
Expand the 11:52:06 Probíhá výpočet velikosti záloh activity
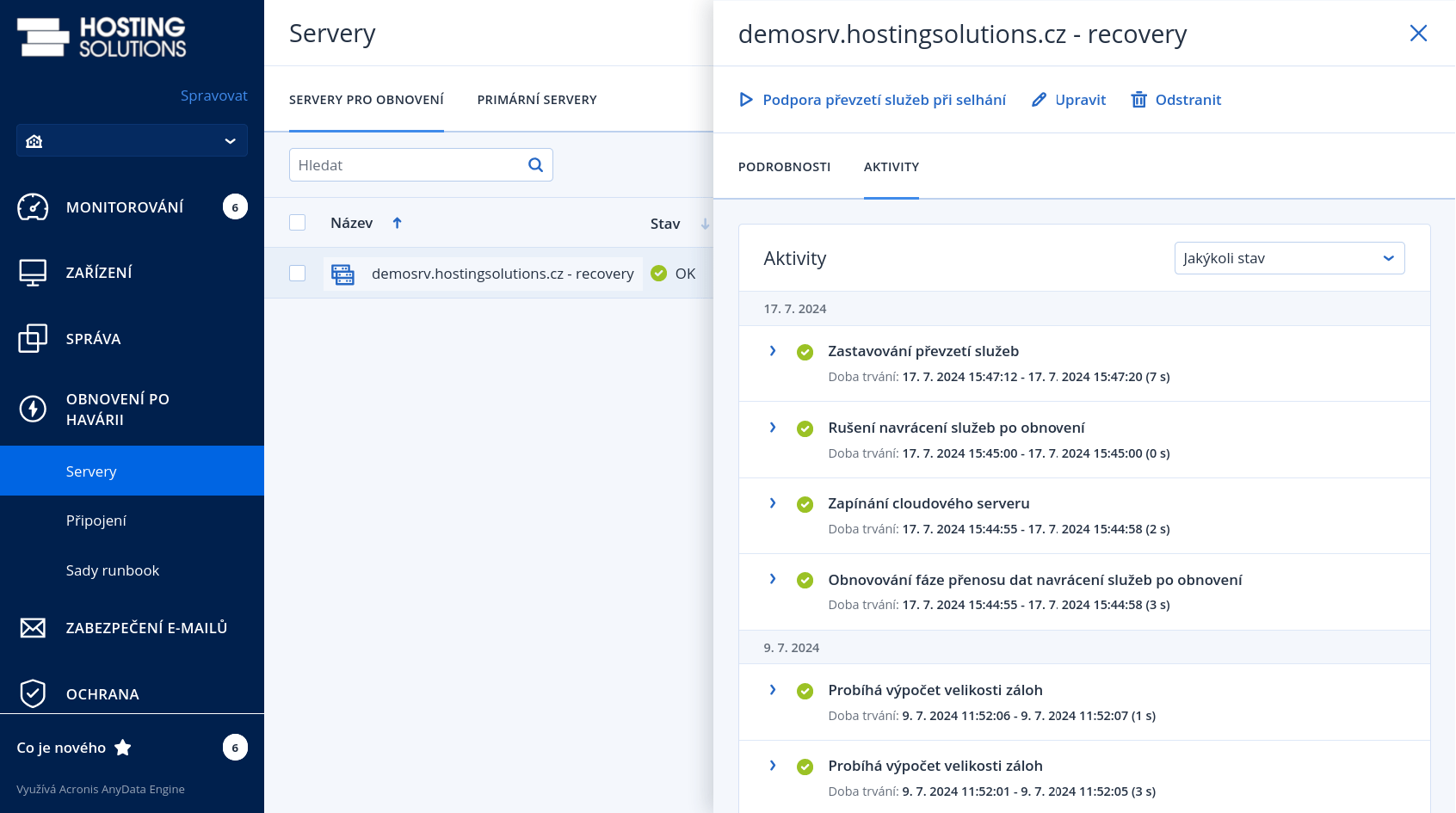[x=773, y=690]
